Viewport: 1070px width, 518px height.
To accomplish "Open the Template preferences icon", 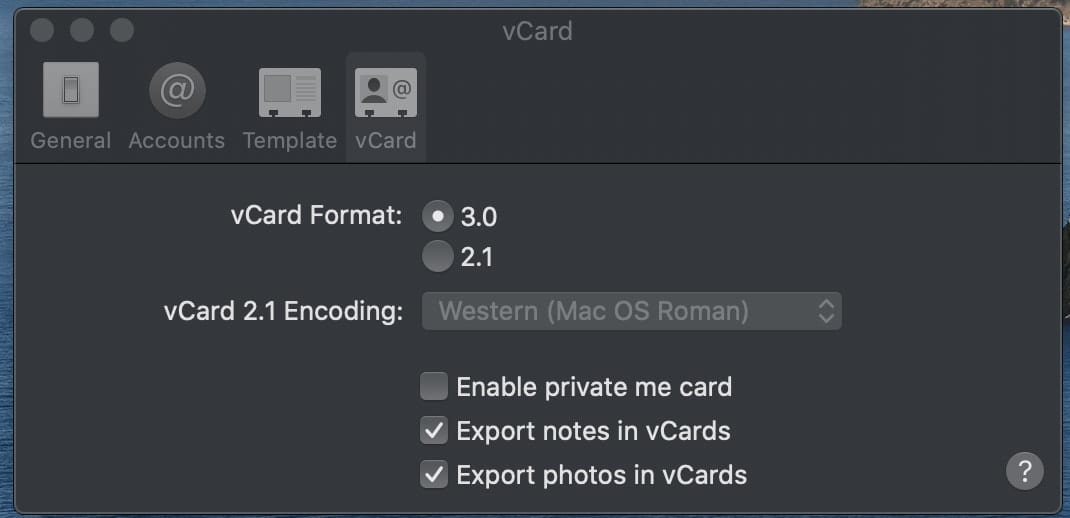I will pyautogui.click(x=290, y=93).
